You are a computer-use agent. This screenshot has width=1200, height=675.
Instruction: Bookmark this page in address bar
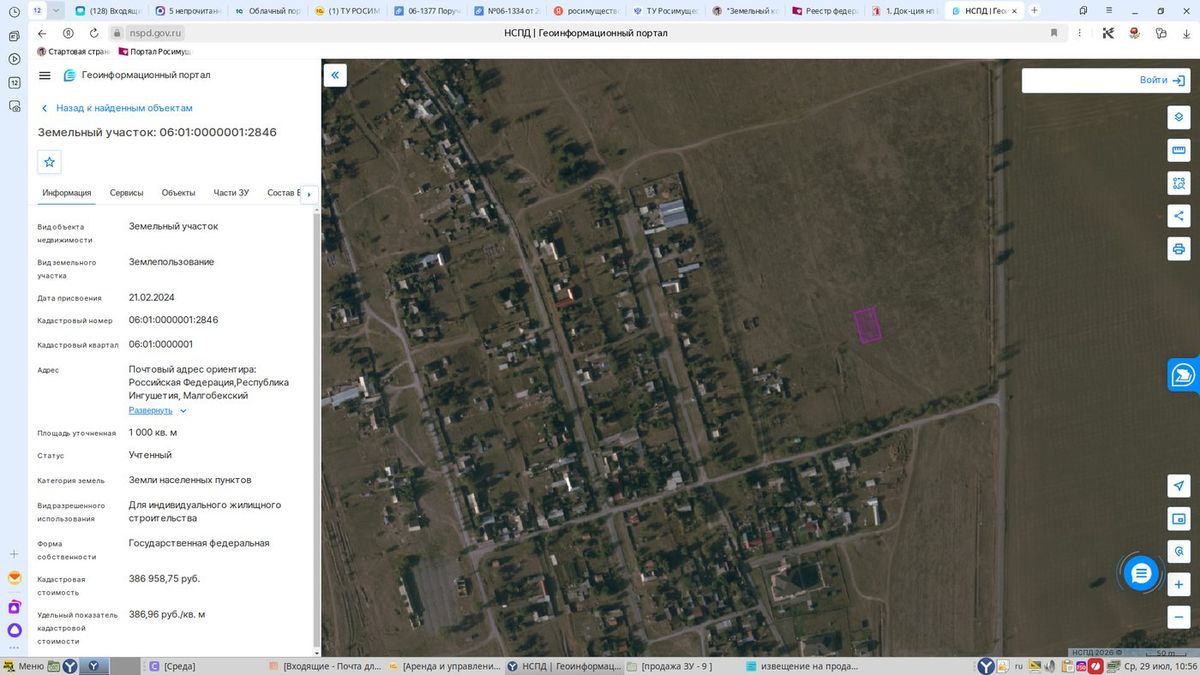point(1054,33)
